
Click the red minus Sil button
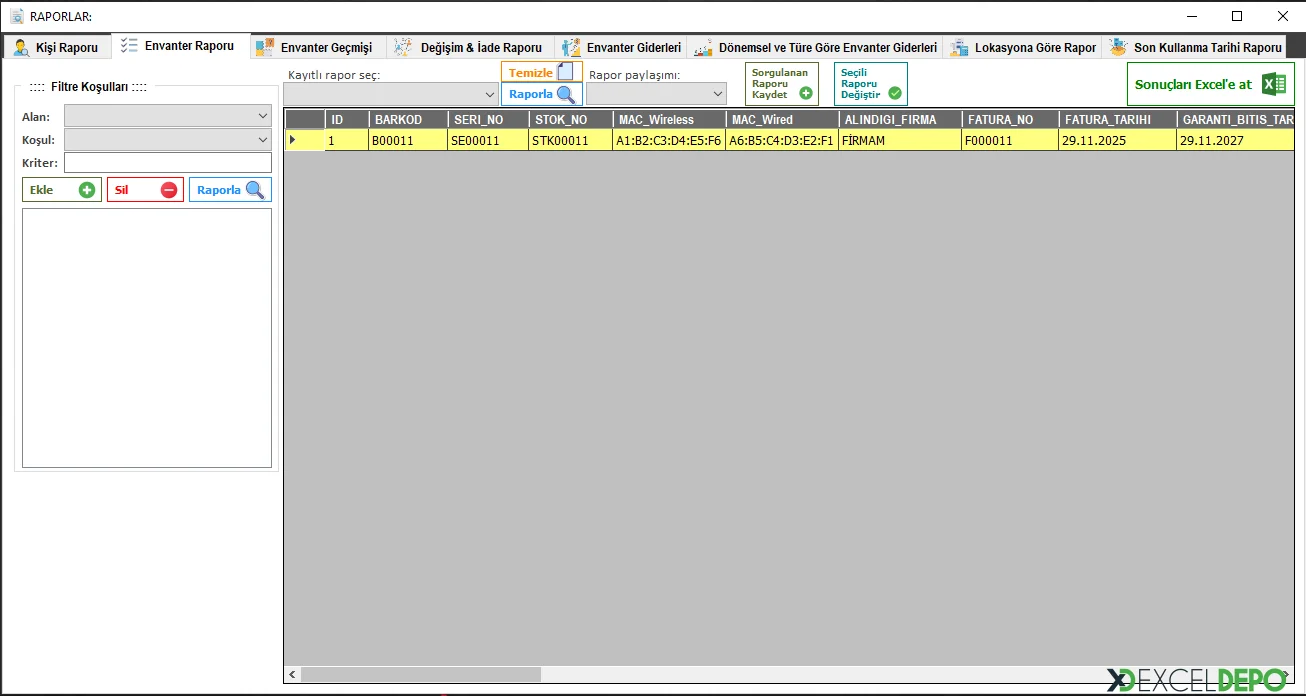click(x=145, y=190)
